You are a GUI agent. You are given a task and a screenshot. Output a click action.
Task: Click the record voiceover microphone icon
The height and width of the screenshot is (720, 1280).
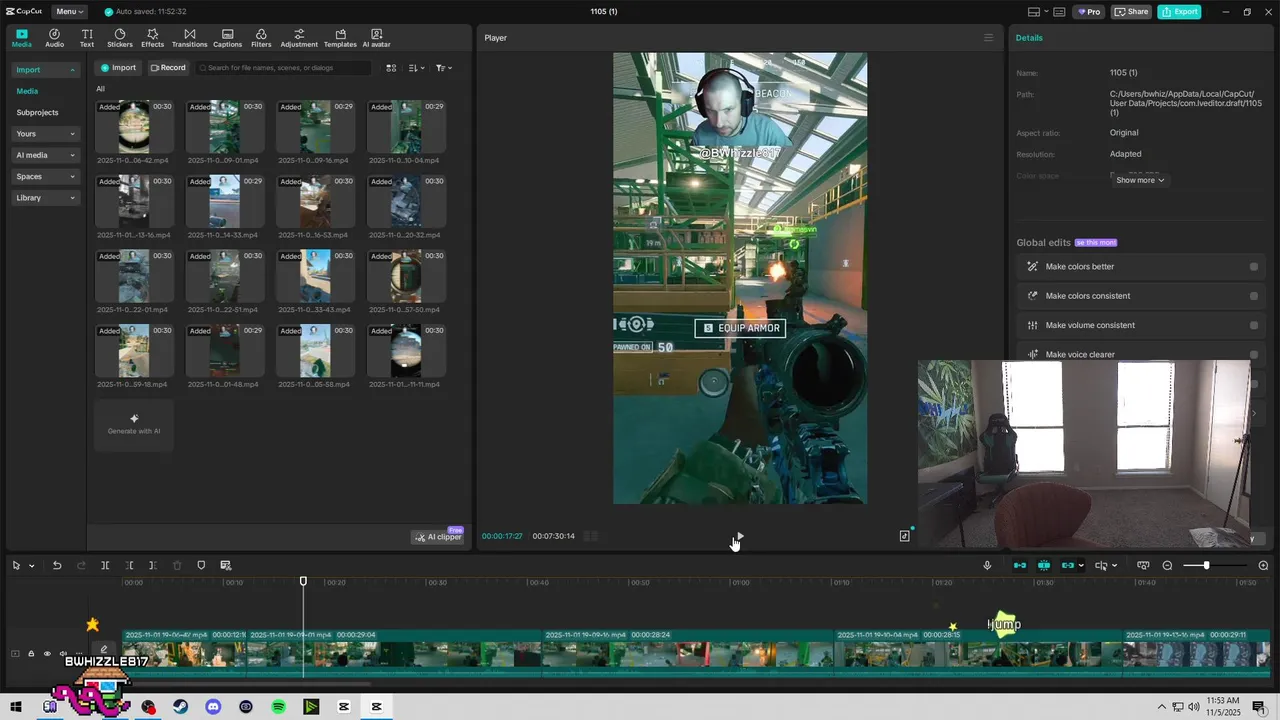click(x=987, y=566)
